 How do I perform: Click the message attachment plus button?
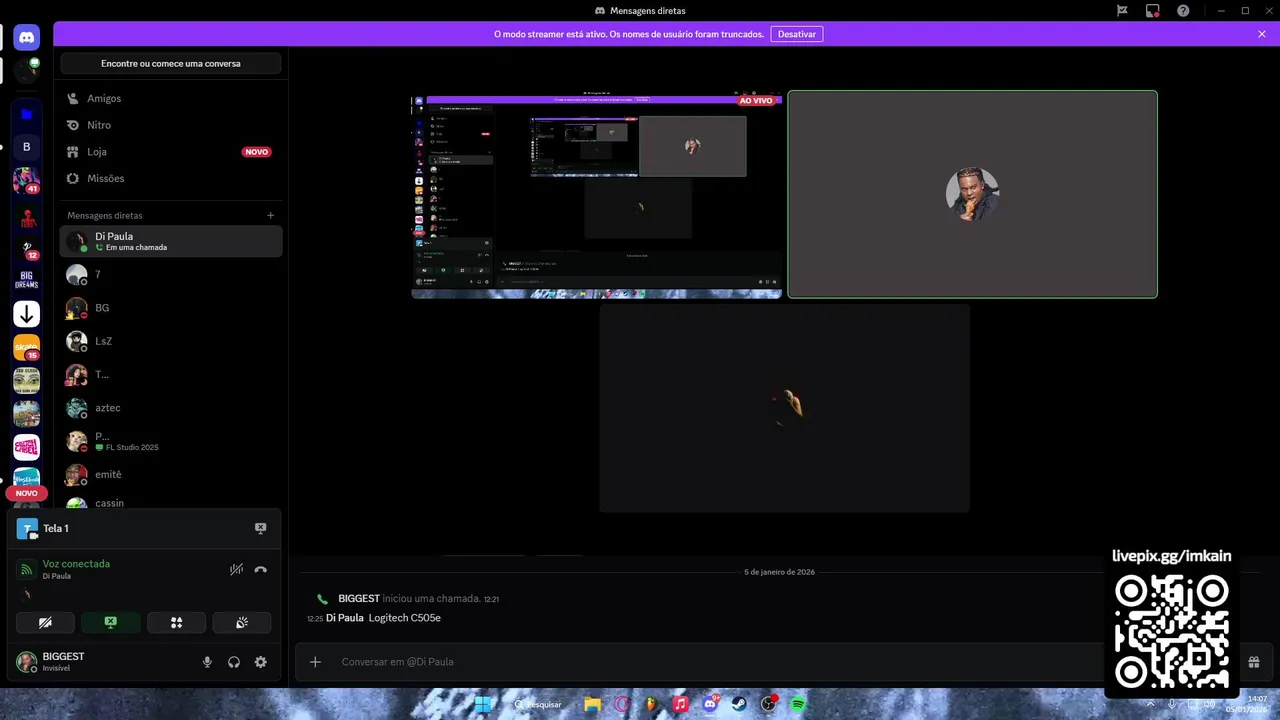point(315,662)
